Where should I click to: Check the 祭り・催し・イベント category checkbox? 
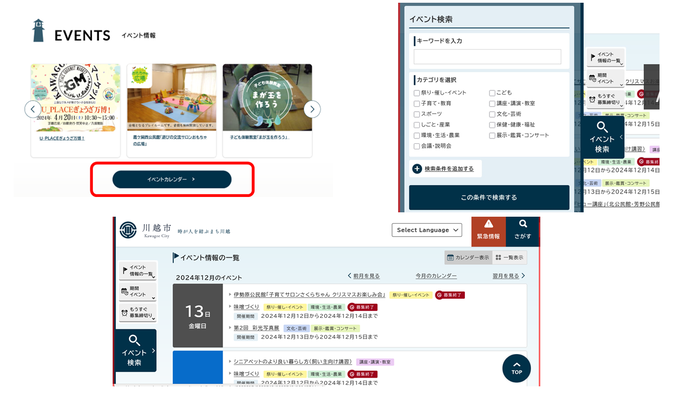[x=417, y=93]
